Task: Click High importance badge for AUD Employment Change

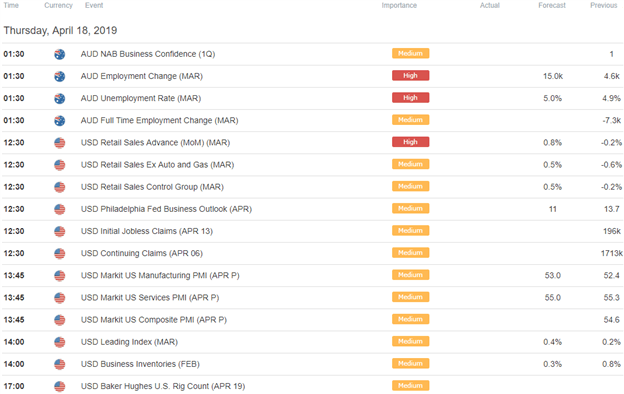Action: click(410, 76)
